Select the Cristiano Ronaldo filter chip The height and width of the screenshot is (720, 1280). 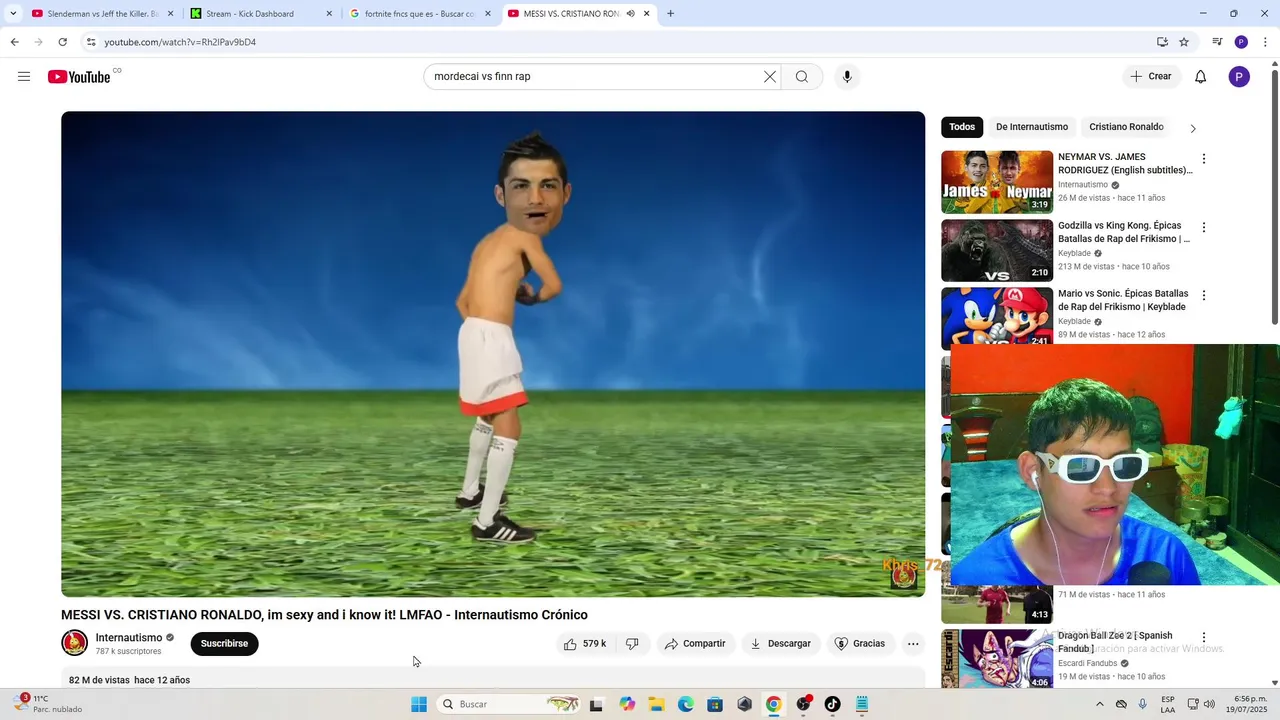1126,127
